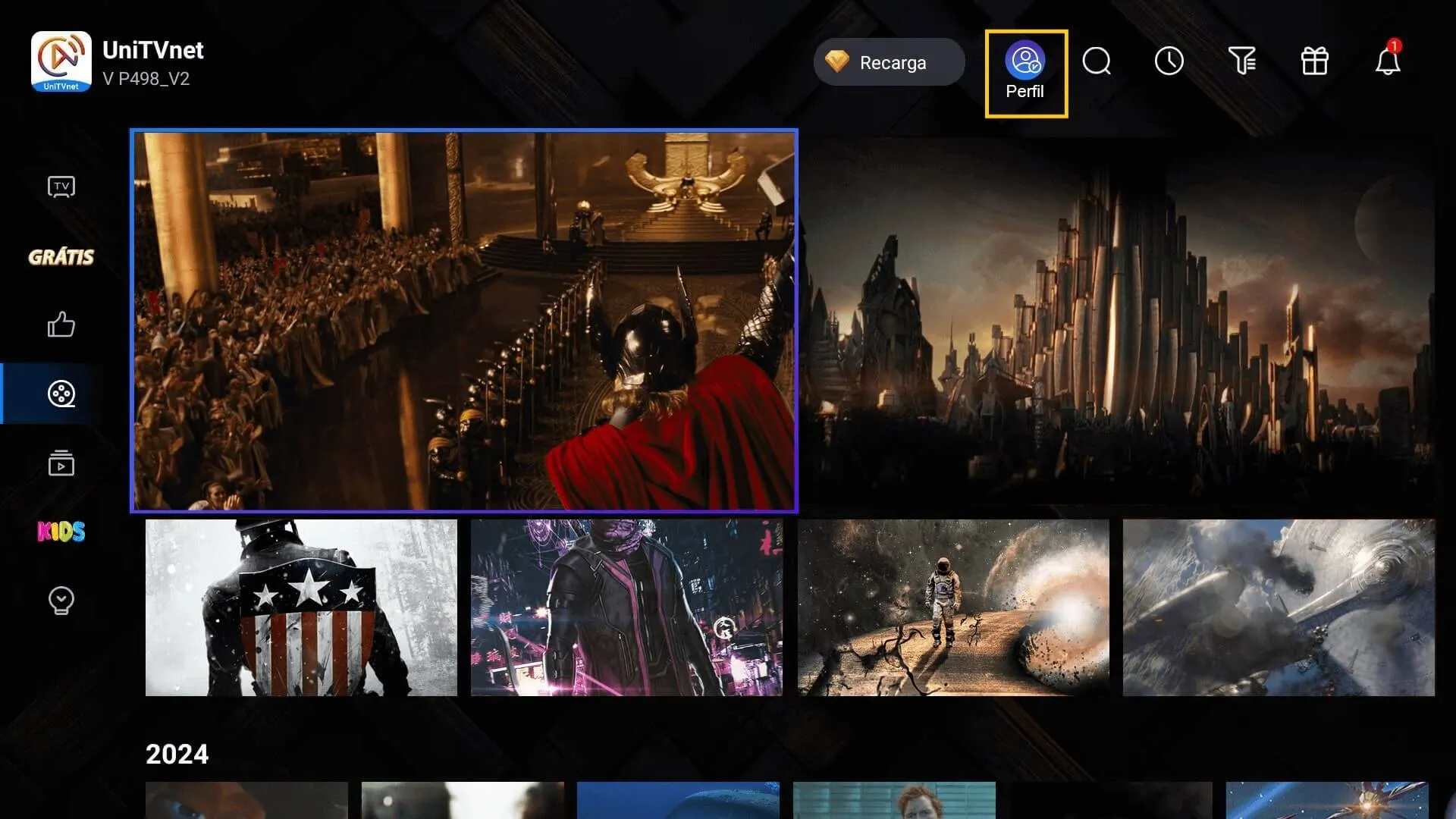1456x819 pixels.
Task: Select the movies film reel sidebar icon
Action: pyautogui.click(x=61, y=394)
